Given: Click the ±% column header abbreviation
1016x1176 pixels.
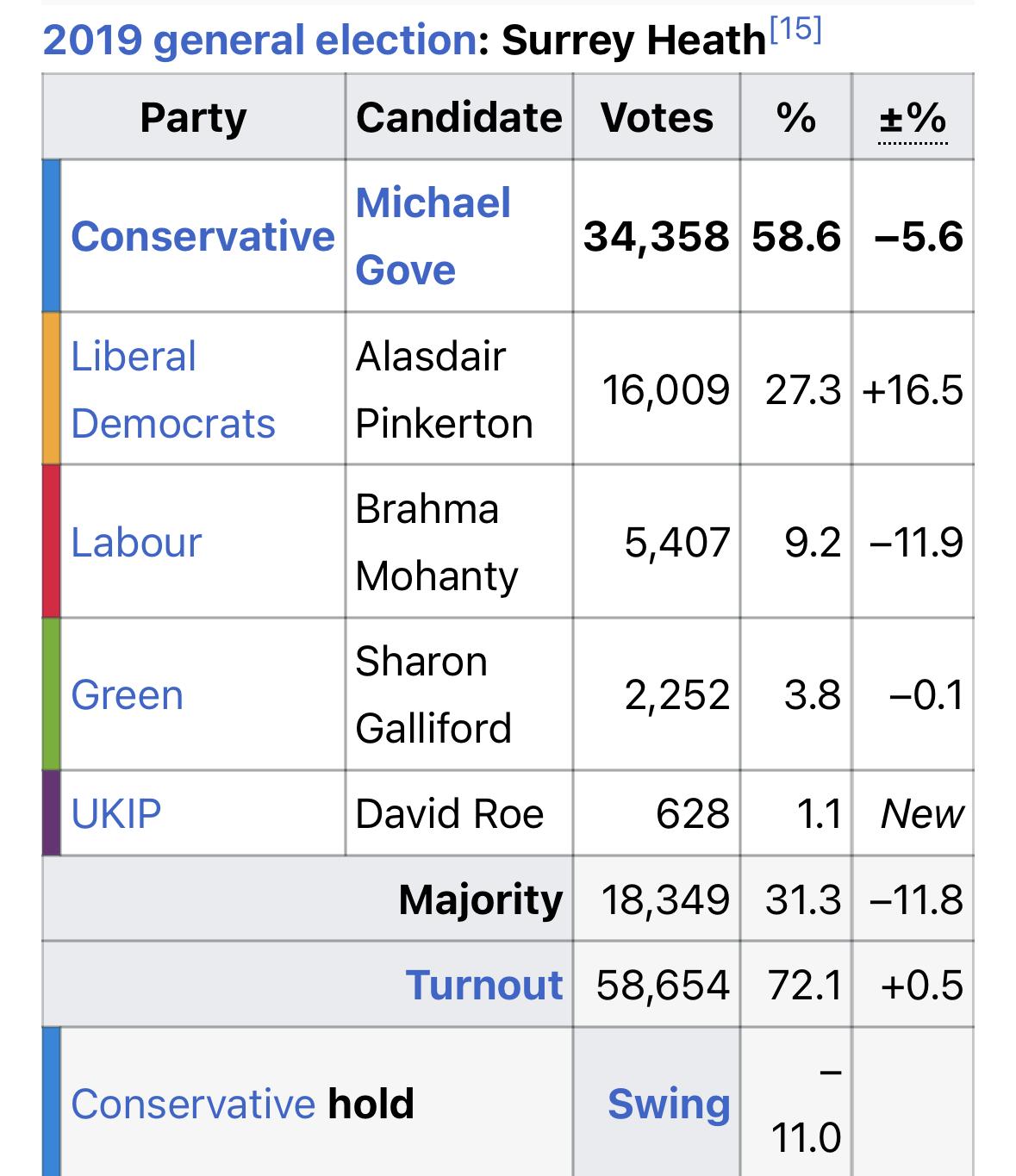Looking at the screenshot, I should coord(913,118).
